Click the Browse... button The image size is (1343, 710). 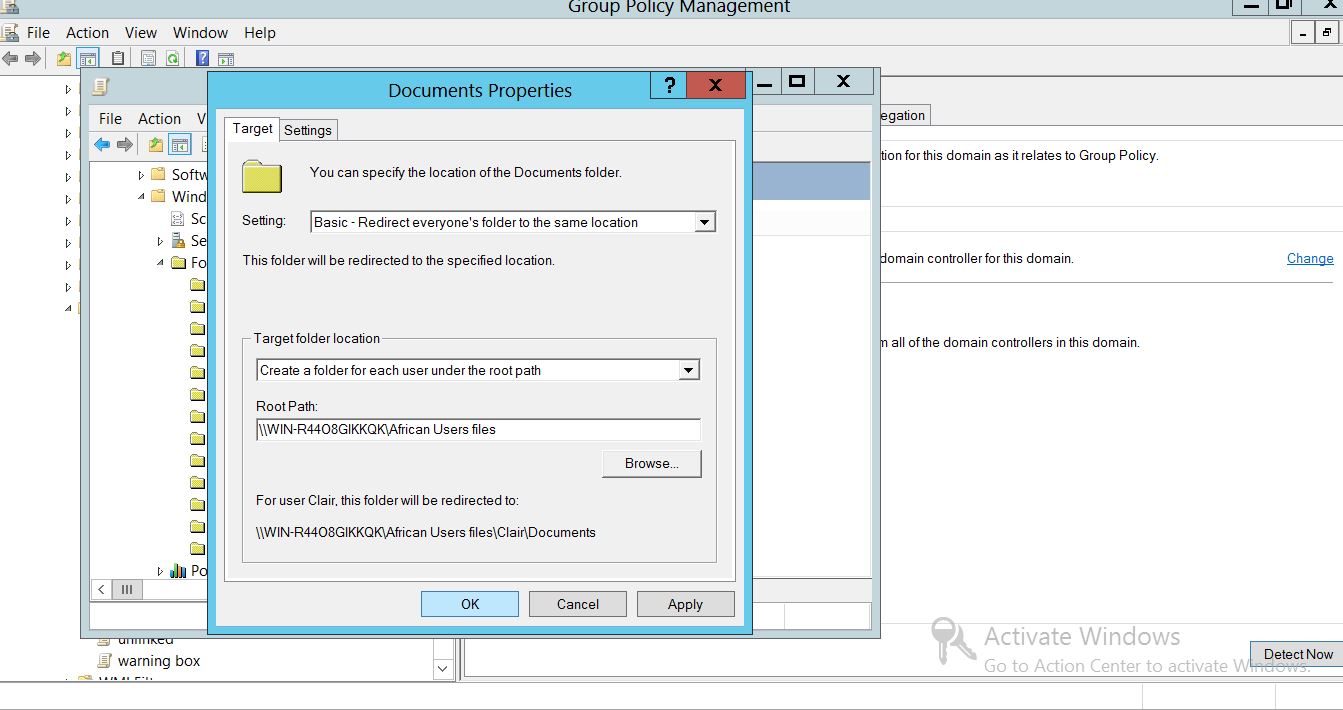tap(651, 463)
